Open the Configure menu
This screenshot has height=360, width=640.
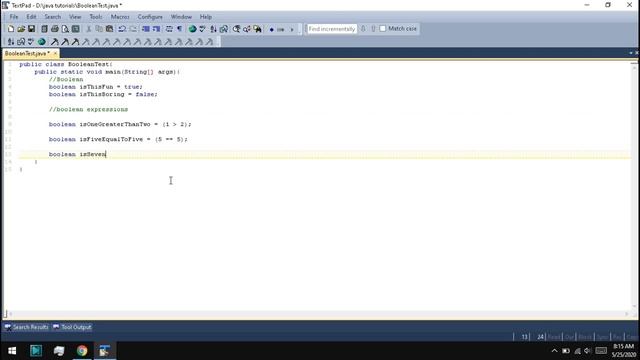150,17
